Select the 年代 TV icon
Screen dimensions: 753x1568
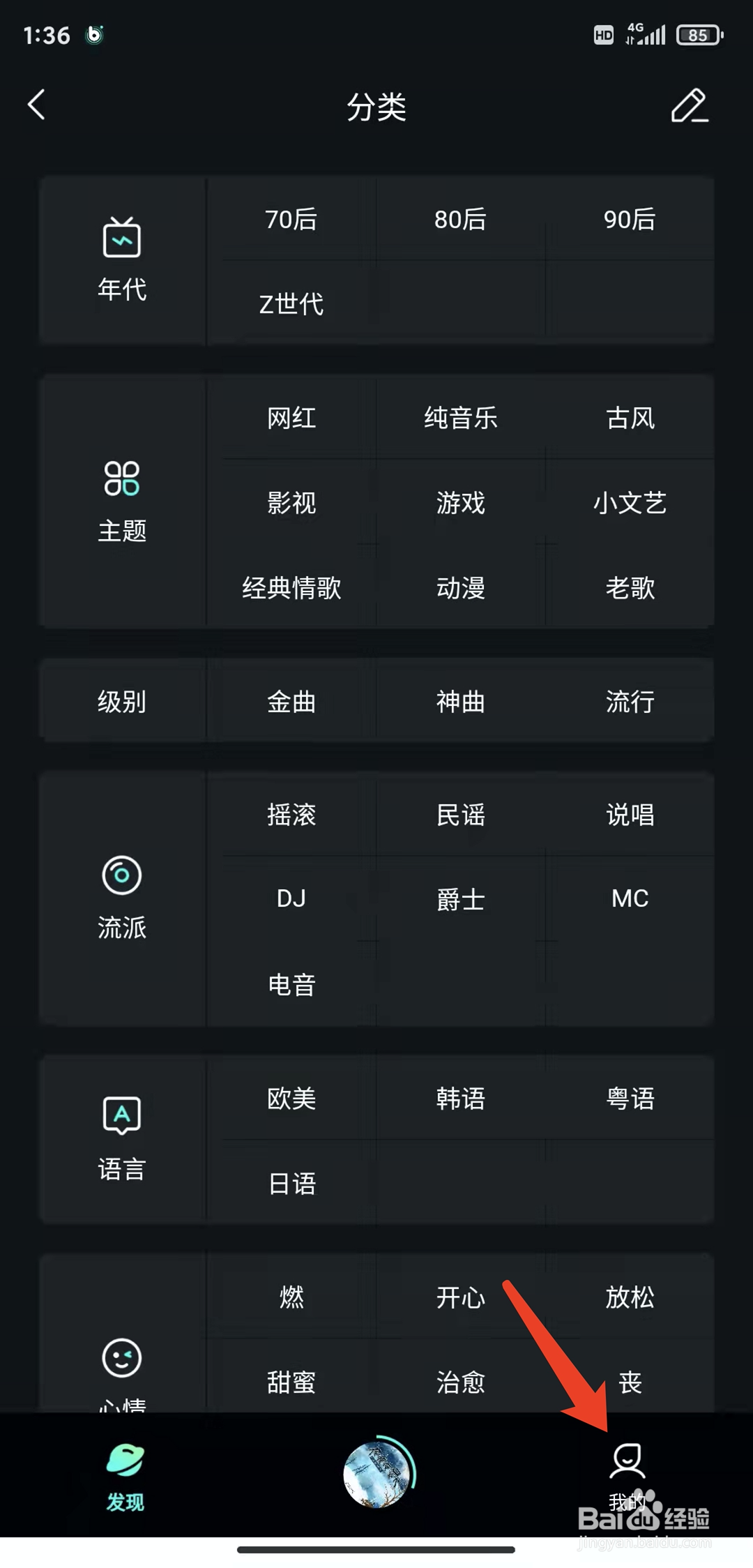(x=122, y=237)
